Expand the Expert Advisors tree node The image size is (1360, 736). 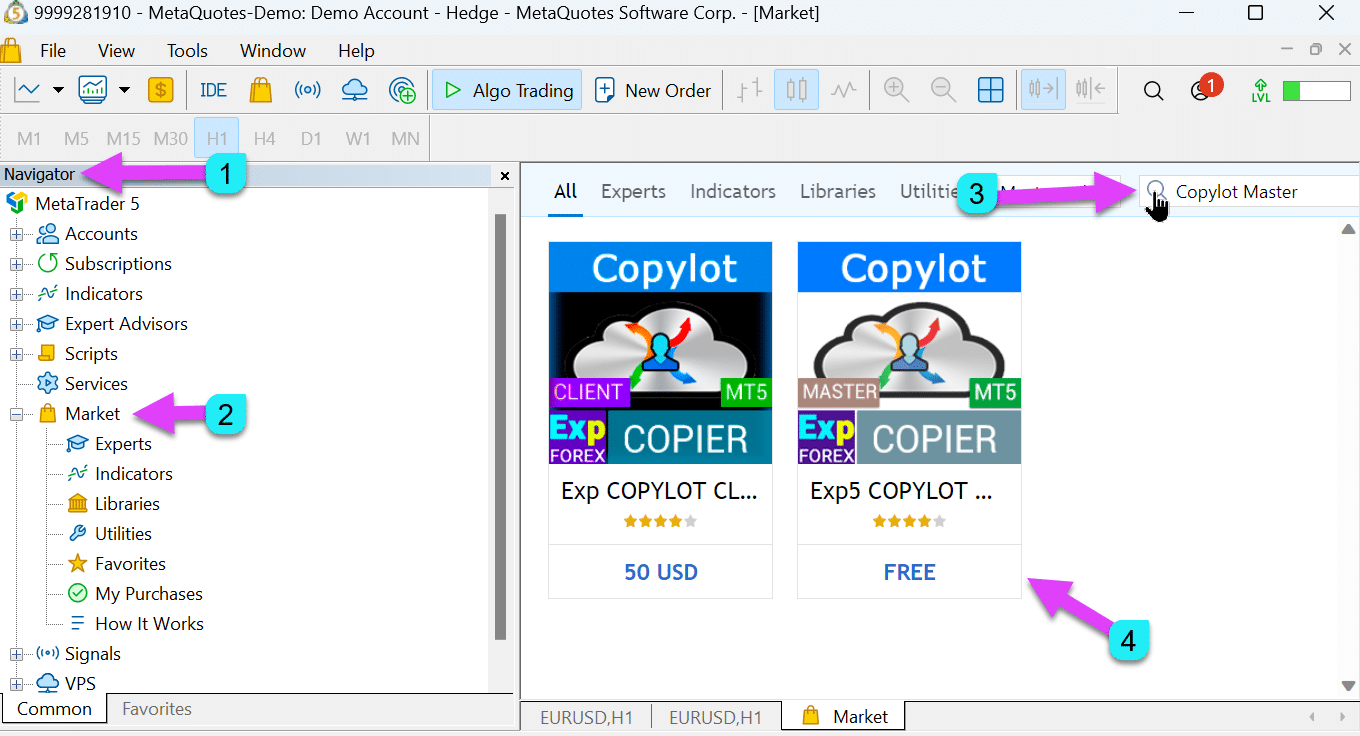point(16,325)
